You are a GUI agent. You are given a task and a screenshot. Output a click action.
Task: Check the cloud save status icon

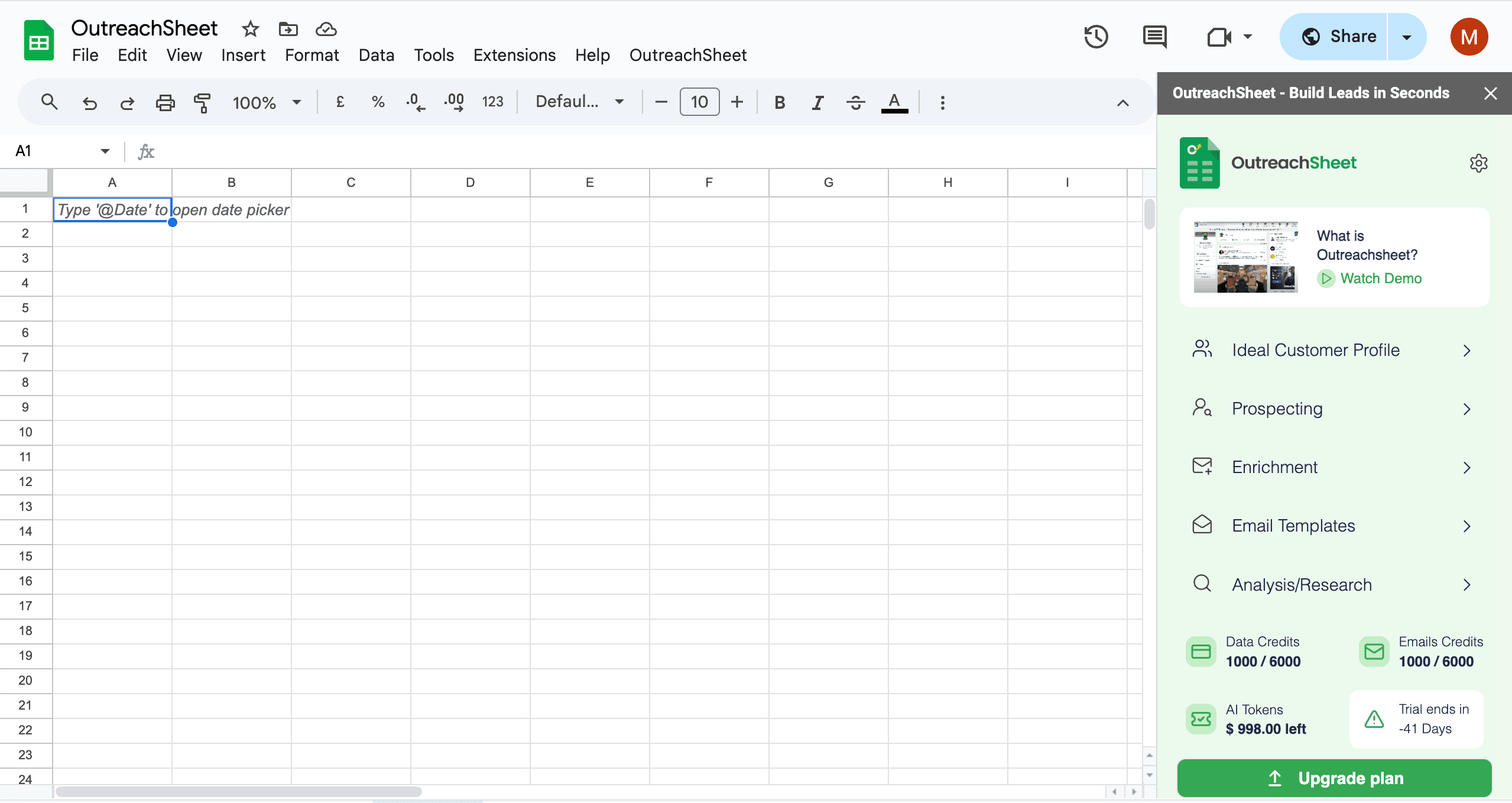pyautogui.click(x=326, y=29)
